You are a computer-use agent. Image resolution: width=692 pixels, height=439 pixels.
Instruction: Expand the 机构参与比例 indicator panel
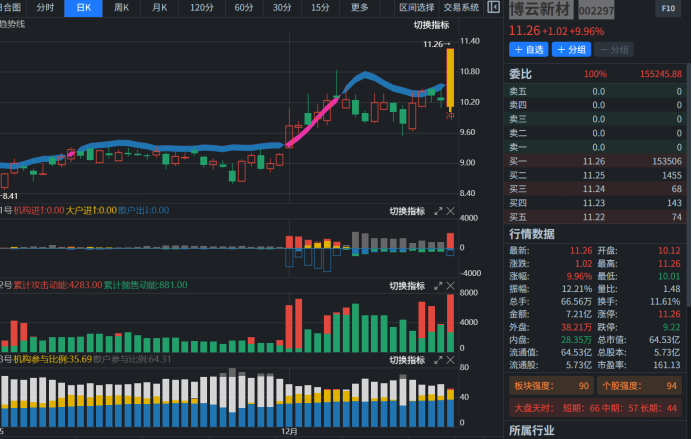437,359
